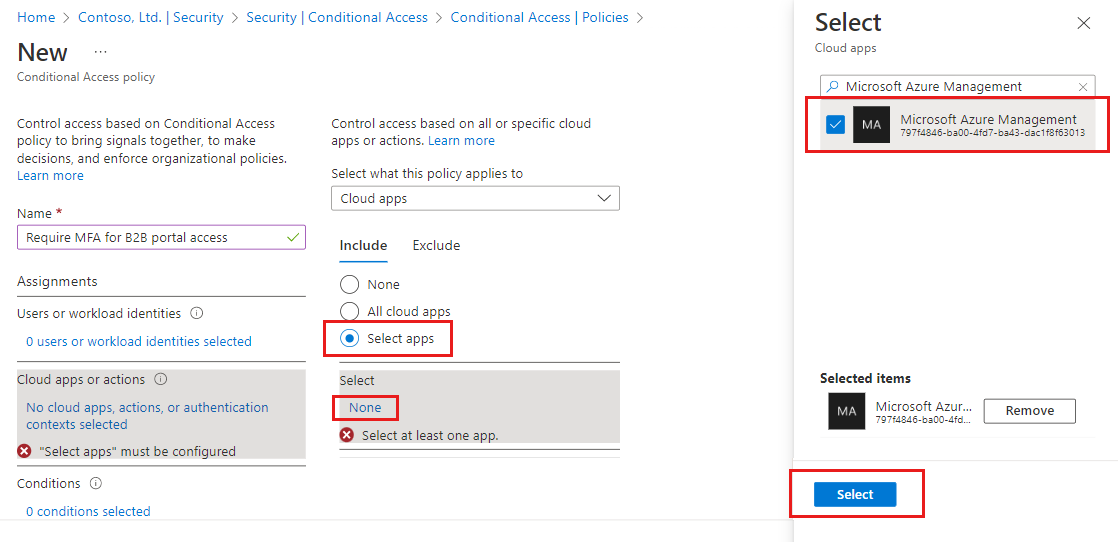Open Conditional Access | Policies breadcrumb

click(x=540, y=17)
